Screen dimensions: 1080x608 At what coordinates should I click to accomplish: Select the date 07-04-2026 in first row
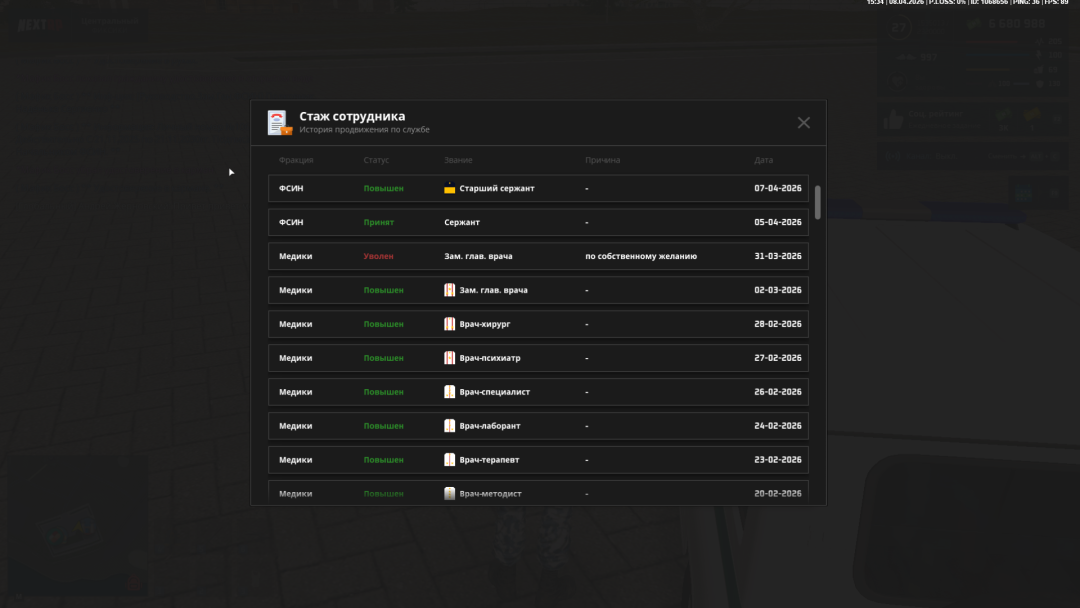pos(777,188)
